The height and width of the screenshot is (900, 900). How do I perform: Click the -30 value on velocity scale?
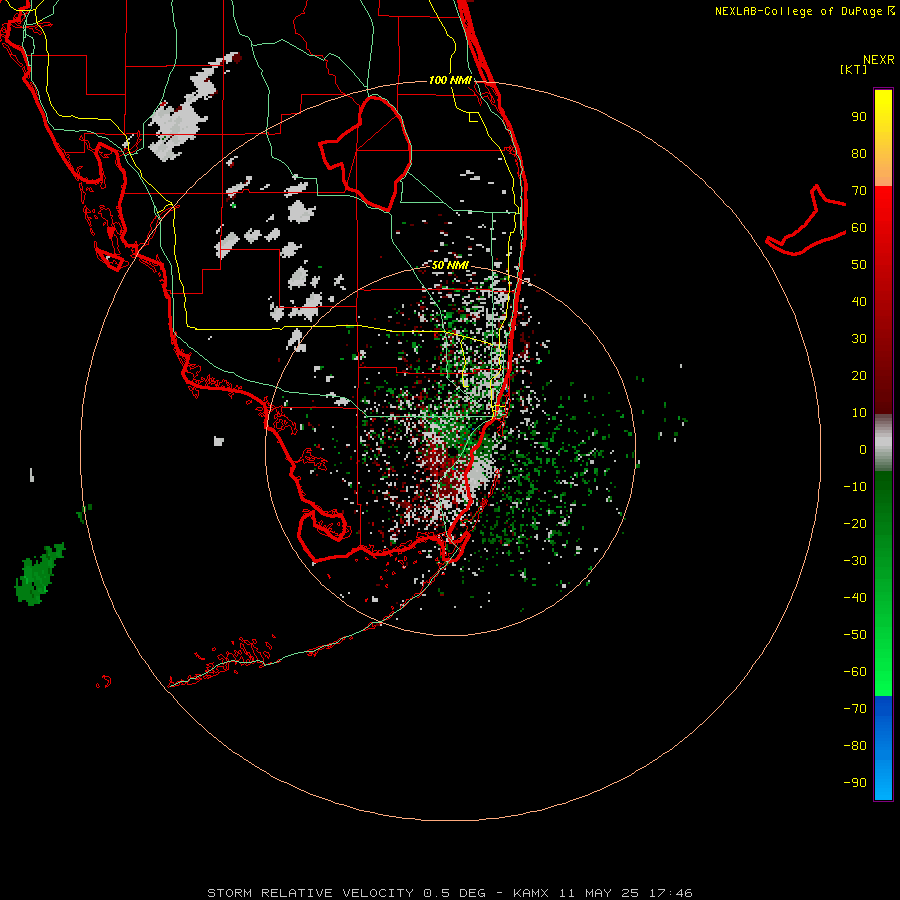(855, 561)
